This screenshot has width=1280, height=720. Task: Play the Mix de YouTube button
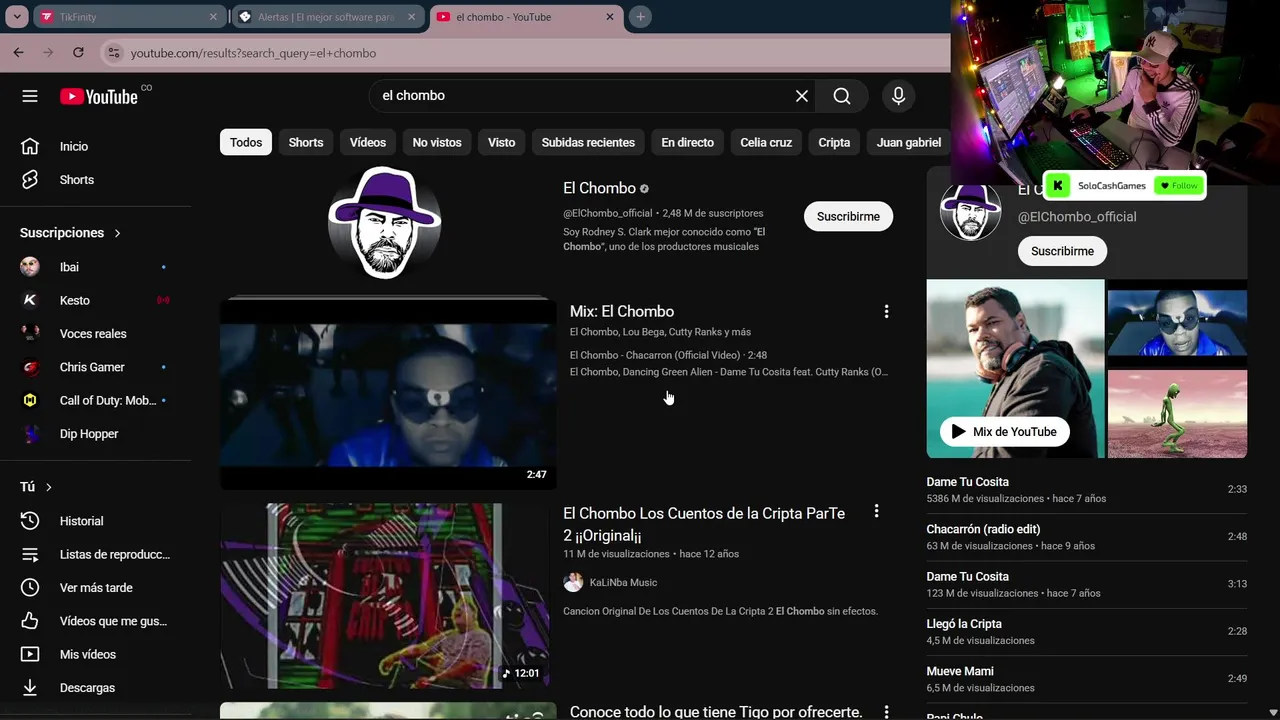pyautogui.click(x=1005, y=432)
